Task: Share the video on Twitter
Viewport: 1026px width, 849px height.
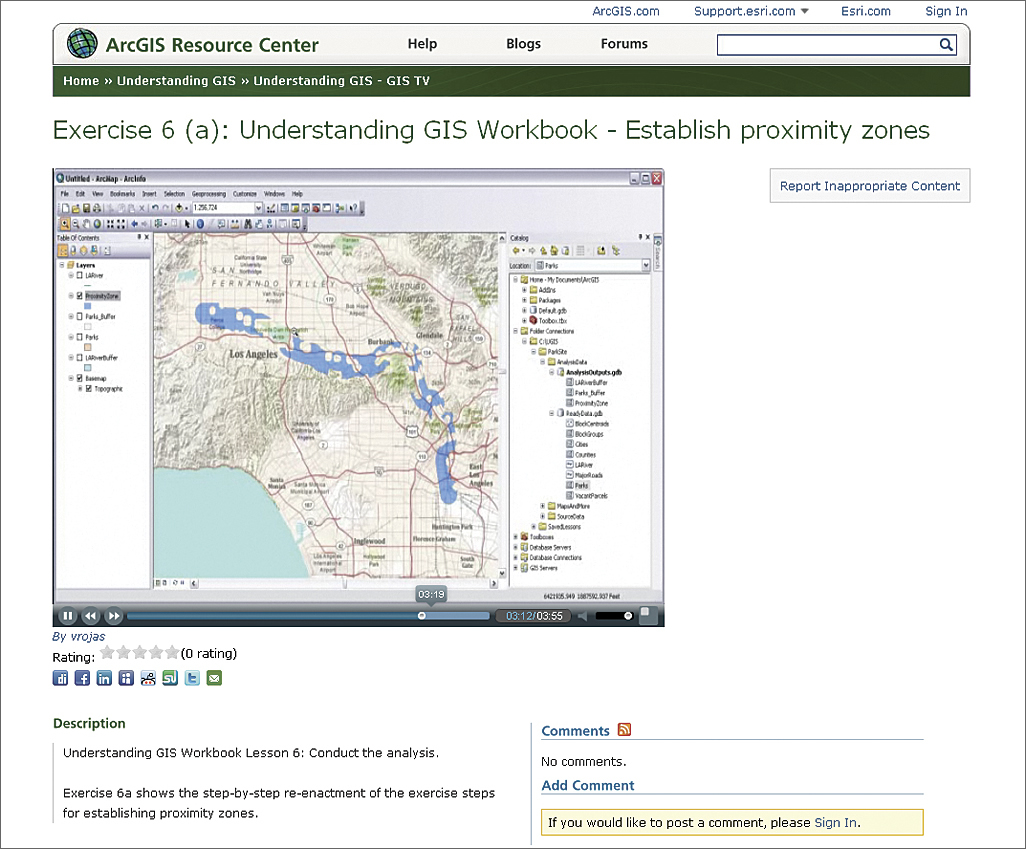Action: pyautogui.click(x=192, y=678)
